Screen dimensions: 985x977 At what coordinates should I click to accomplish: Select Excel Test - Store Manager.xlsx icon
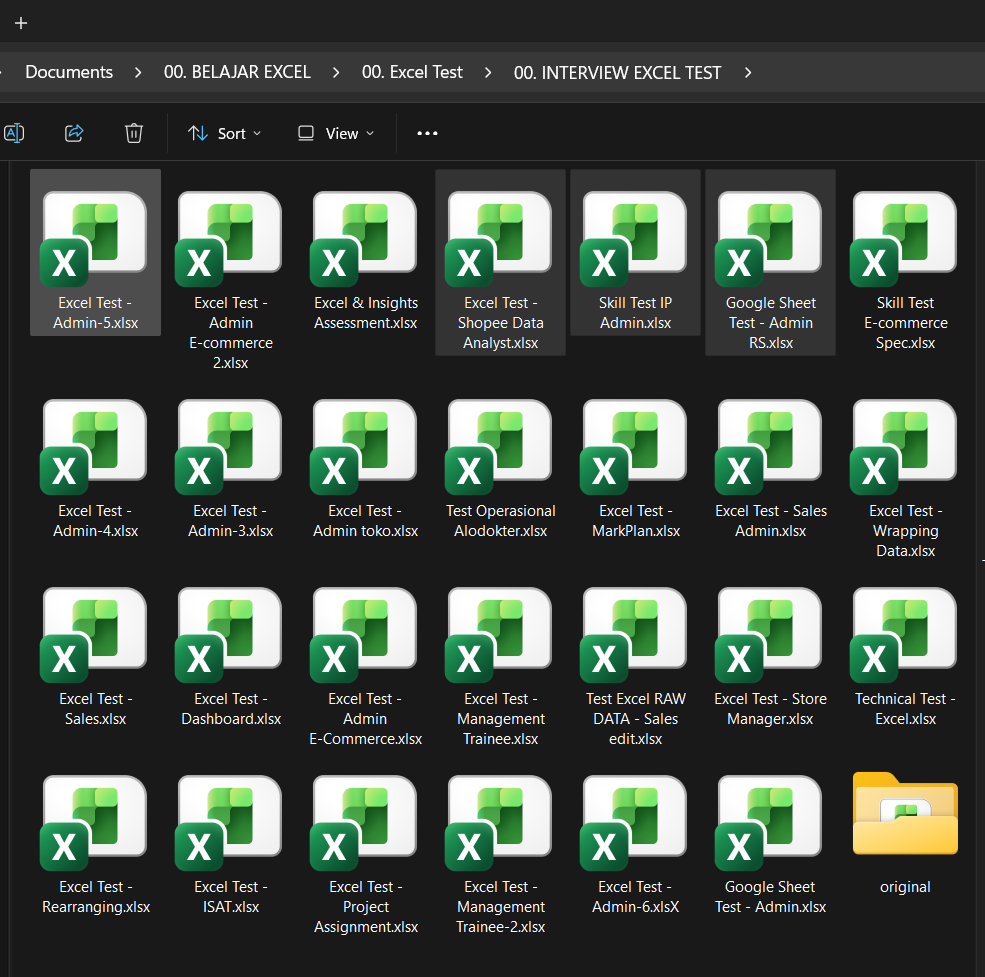point(770,635)
